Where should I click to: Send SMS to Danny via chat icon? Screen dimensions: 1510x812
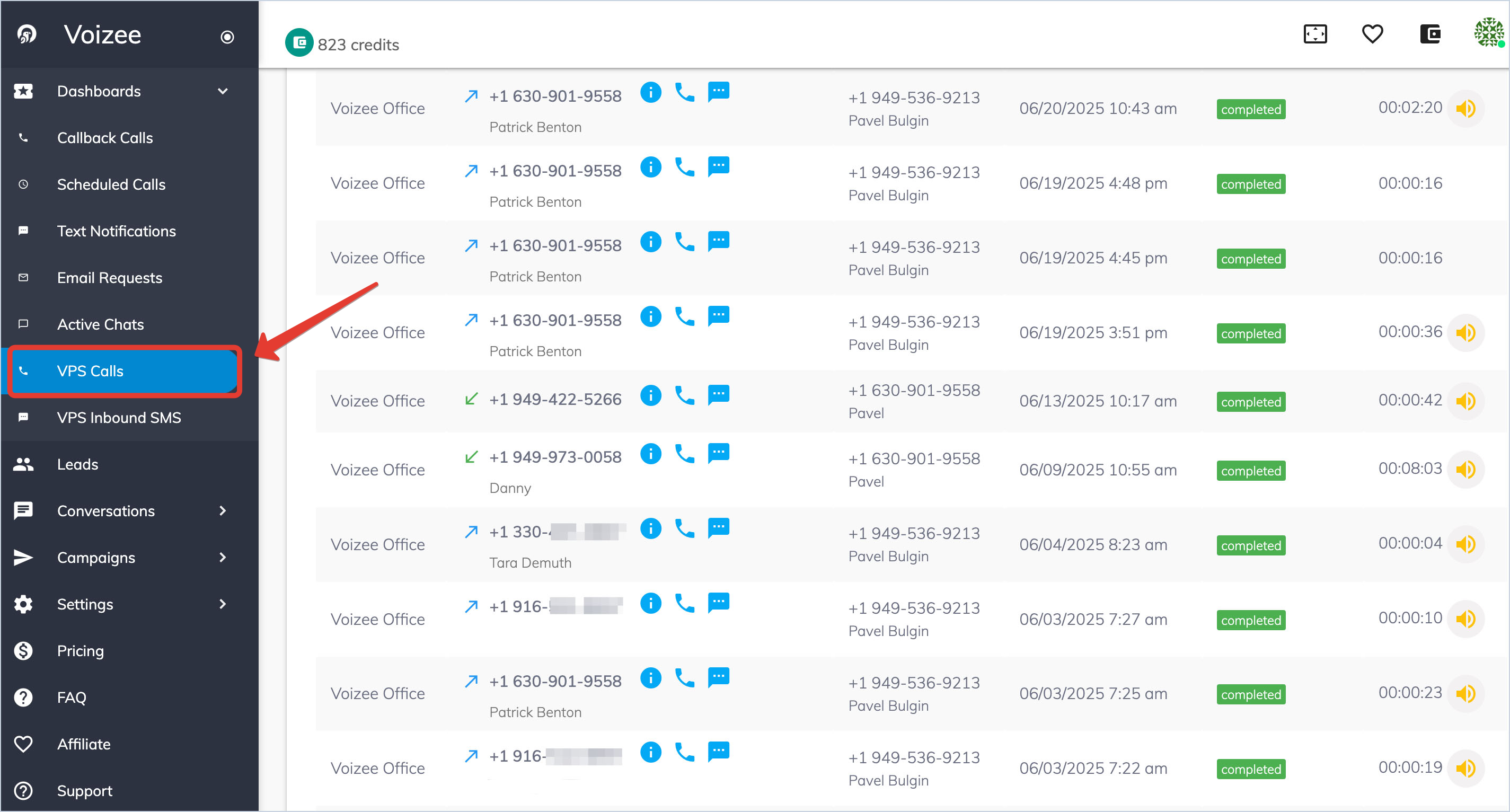click(719, 454)
